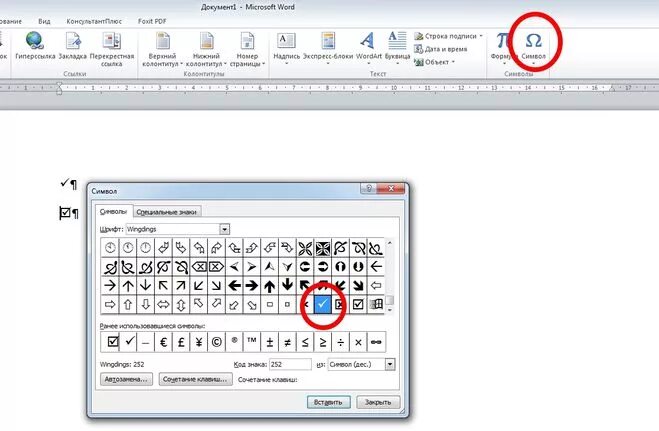
Task: Click the Формула pi icon
Action: (501, 41)
